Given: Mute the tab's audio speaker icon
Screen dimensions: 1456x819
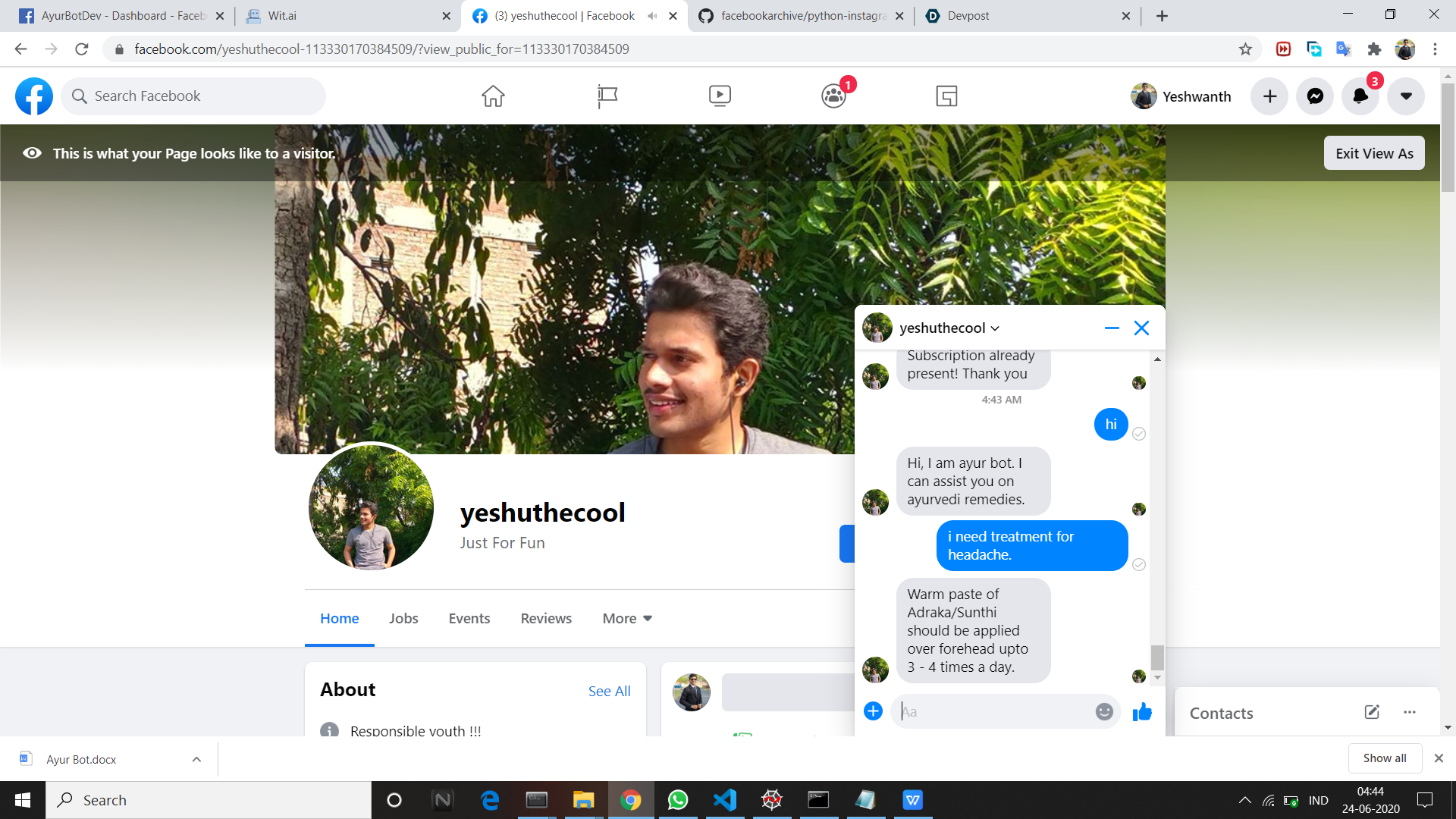Looking at the screenshot, I should pyautogui.click(x=652, y=16).
